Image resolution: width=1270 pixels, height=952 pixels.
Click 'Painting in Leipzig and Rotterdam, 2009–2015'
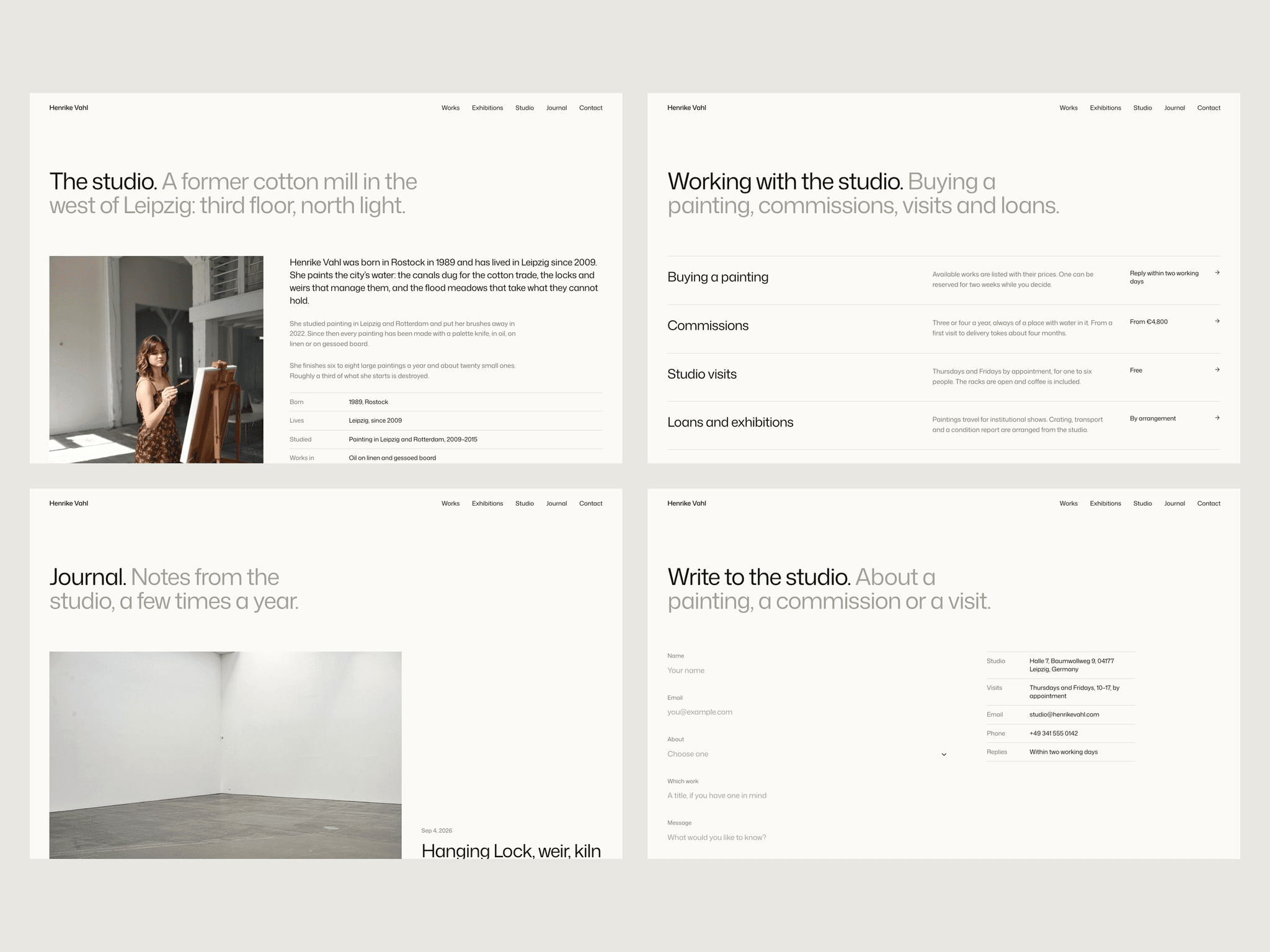[413, 439]
